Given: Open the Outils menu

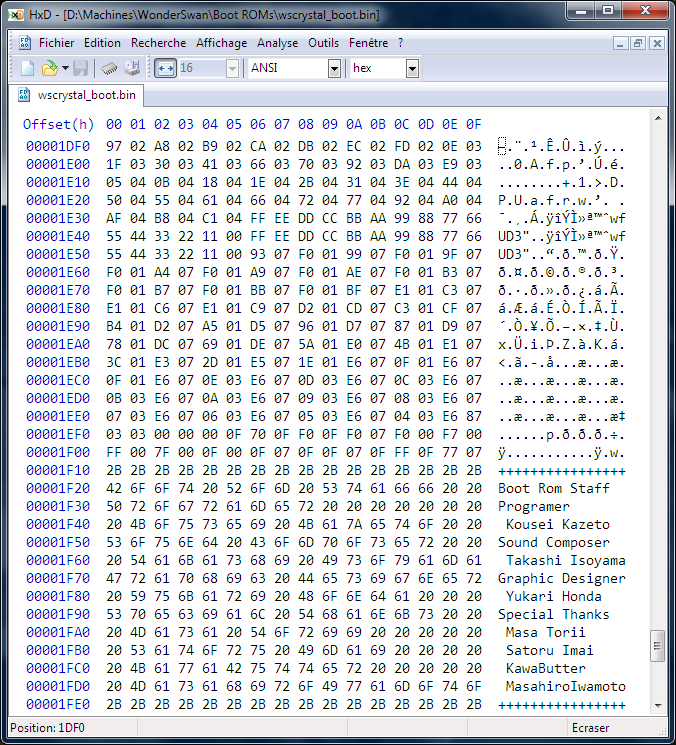Looking at the screenshot, I should [324, 43].
